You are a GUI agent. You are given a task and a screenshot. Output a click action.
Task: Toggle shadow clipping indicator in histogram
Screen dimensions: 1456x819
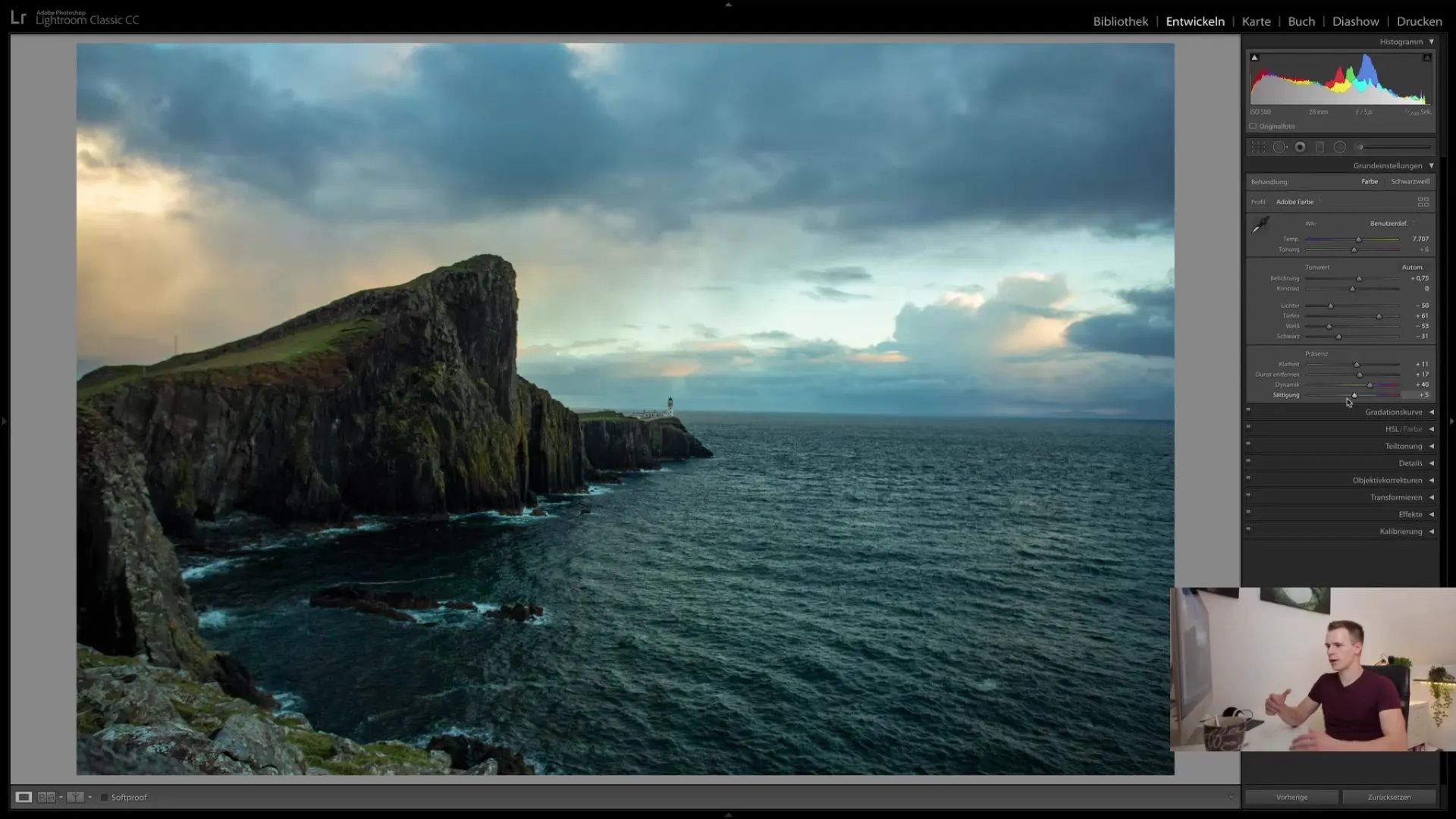point(1254,58)
